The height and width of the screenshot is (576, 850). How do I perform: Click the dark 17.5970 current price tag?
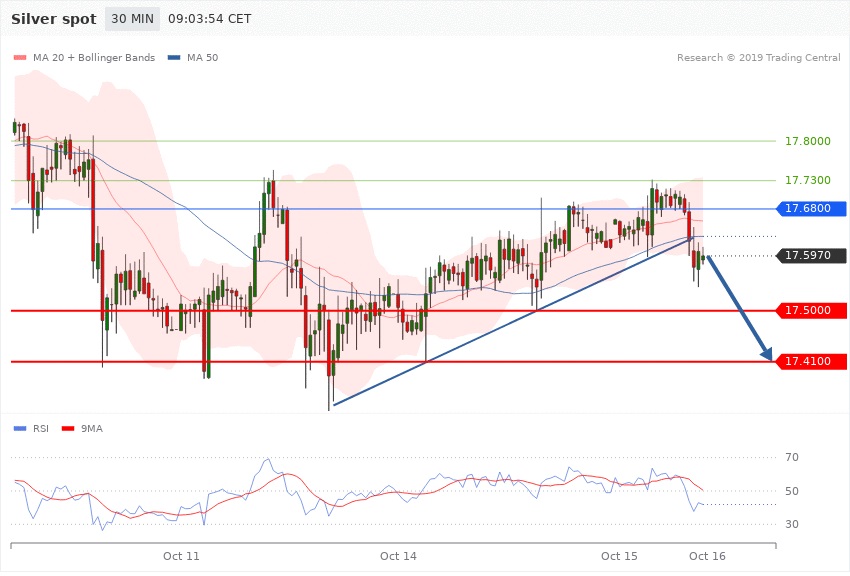click(x=811, y=255)
